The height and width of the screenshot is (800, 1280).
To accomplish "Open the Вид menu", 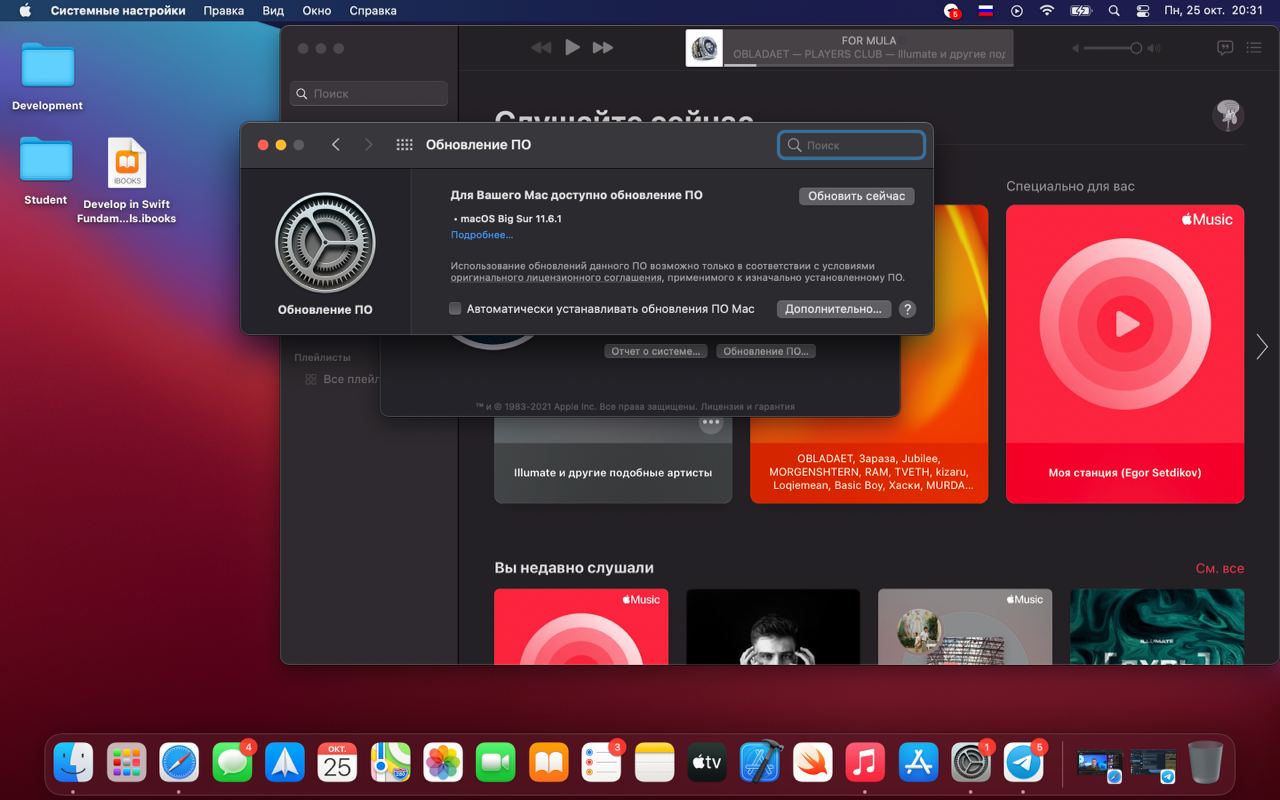I will pos(273,11).
